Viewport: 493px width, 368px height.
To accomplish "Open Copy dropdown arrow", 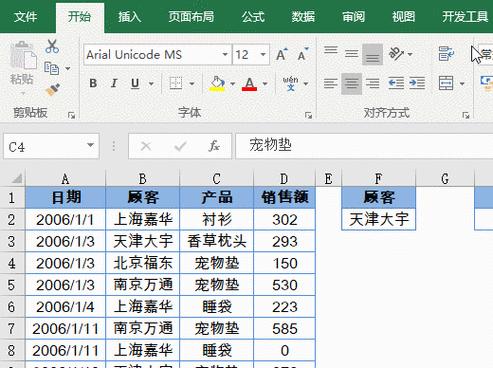I will tap(68, 69).
